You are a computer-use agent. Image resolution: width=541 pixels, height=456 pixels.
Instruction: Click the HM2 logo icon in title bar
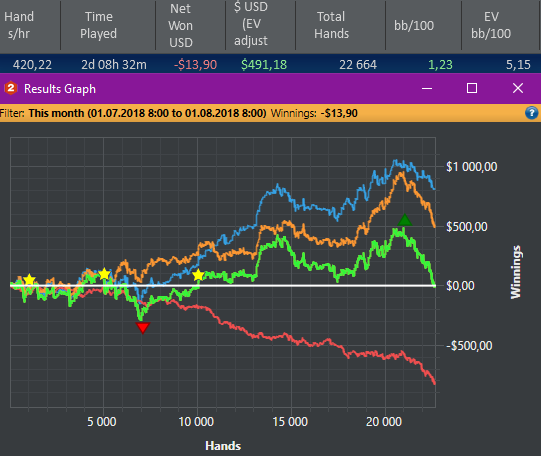click(x=11, y=88)
